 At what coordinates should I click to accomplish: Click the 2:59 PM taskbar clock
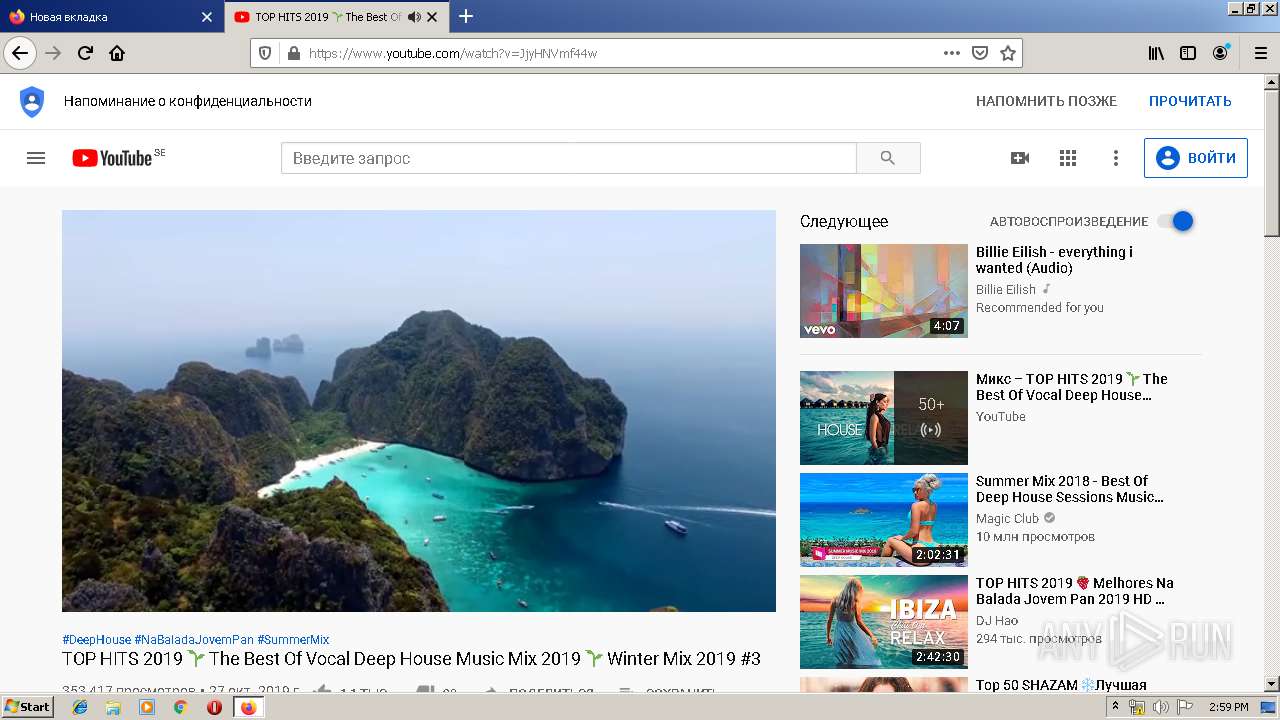[x=1229, y=707]
